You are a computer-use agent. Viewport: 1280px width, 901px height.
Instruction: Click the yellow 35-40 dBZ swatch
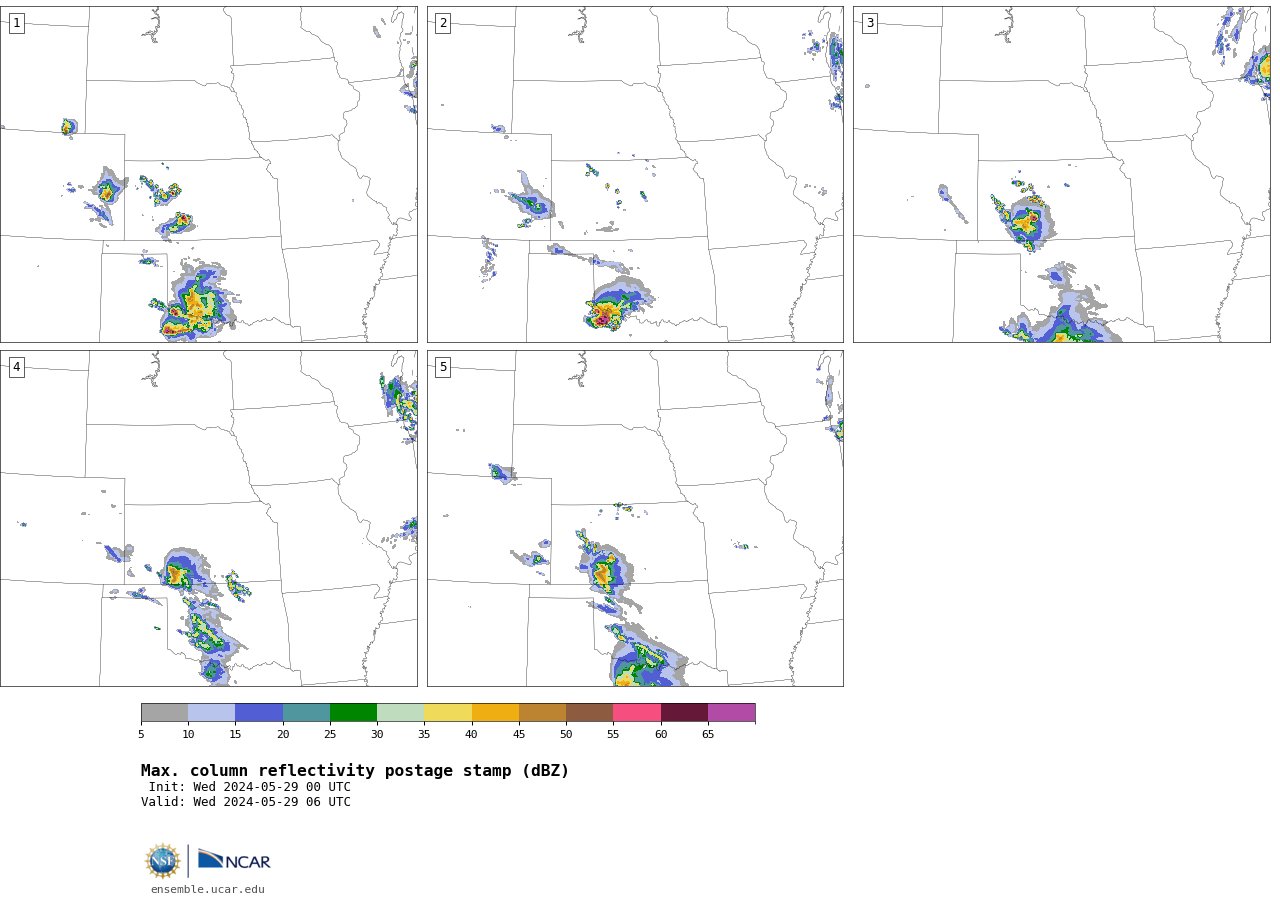pyautogui.click(x=448, y=713)
